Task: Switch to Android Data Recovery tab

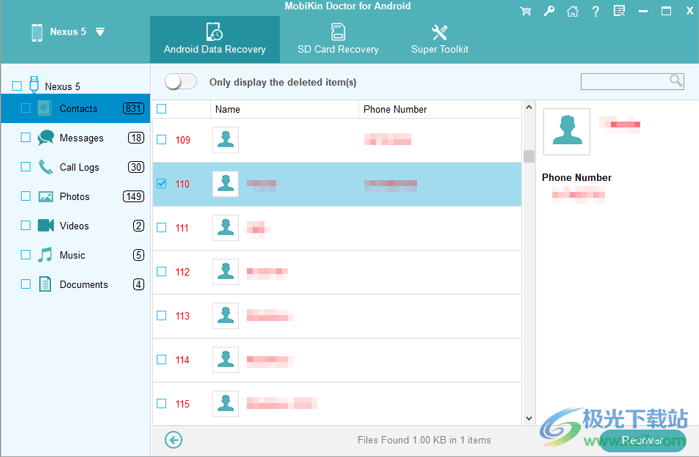Action: pyautogui.click(x=215, y=39)
